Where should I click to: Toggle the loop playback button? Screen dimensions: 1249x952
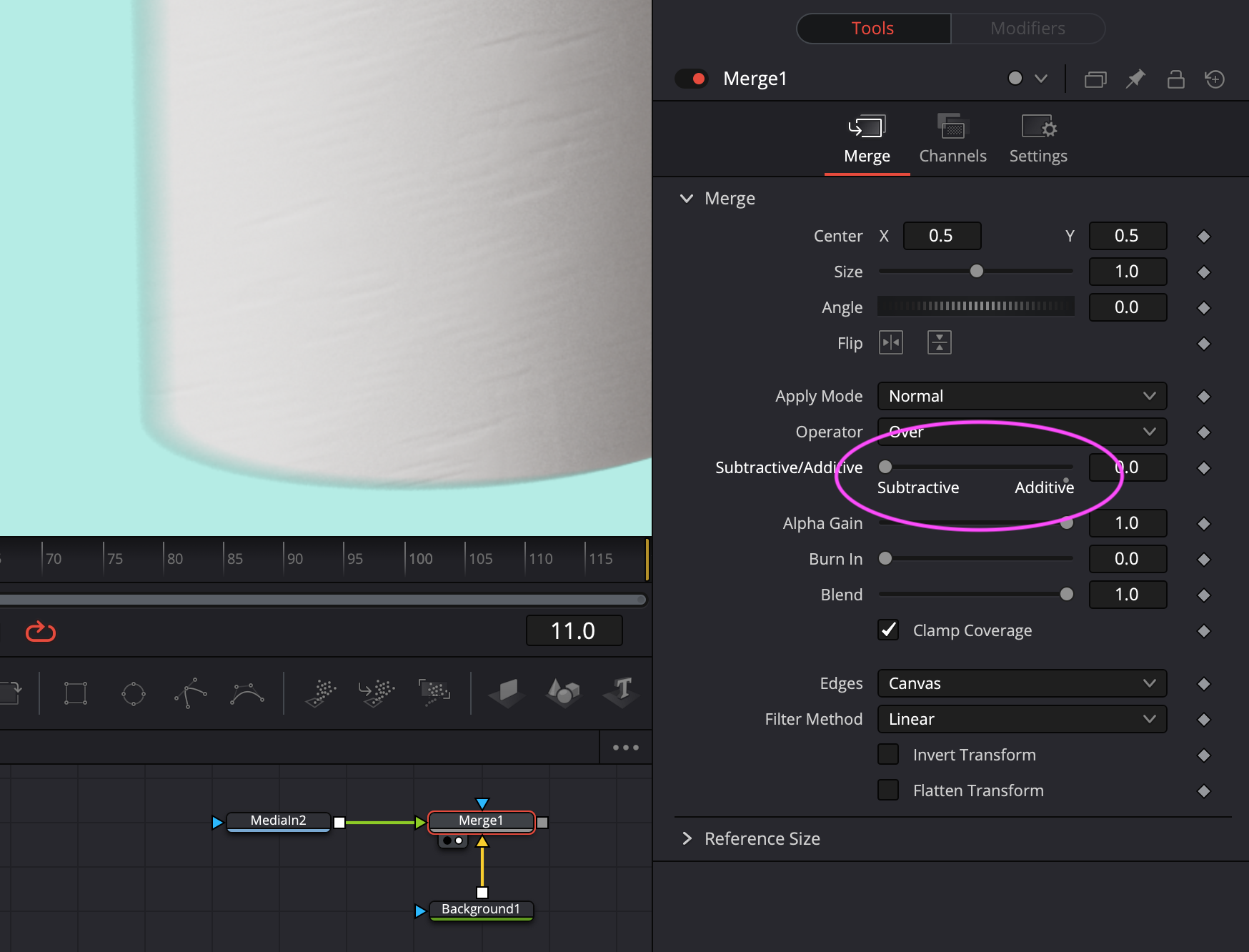(41, 631)
